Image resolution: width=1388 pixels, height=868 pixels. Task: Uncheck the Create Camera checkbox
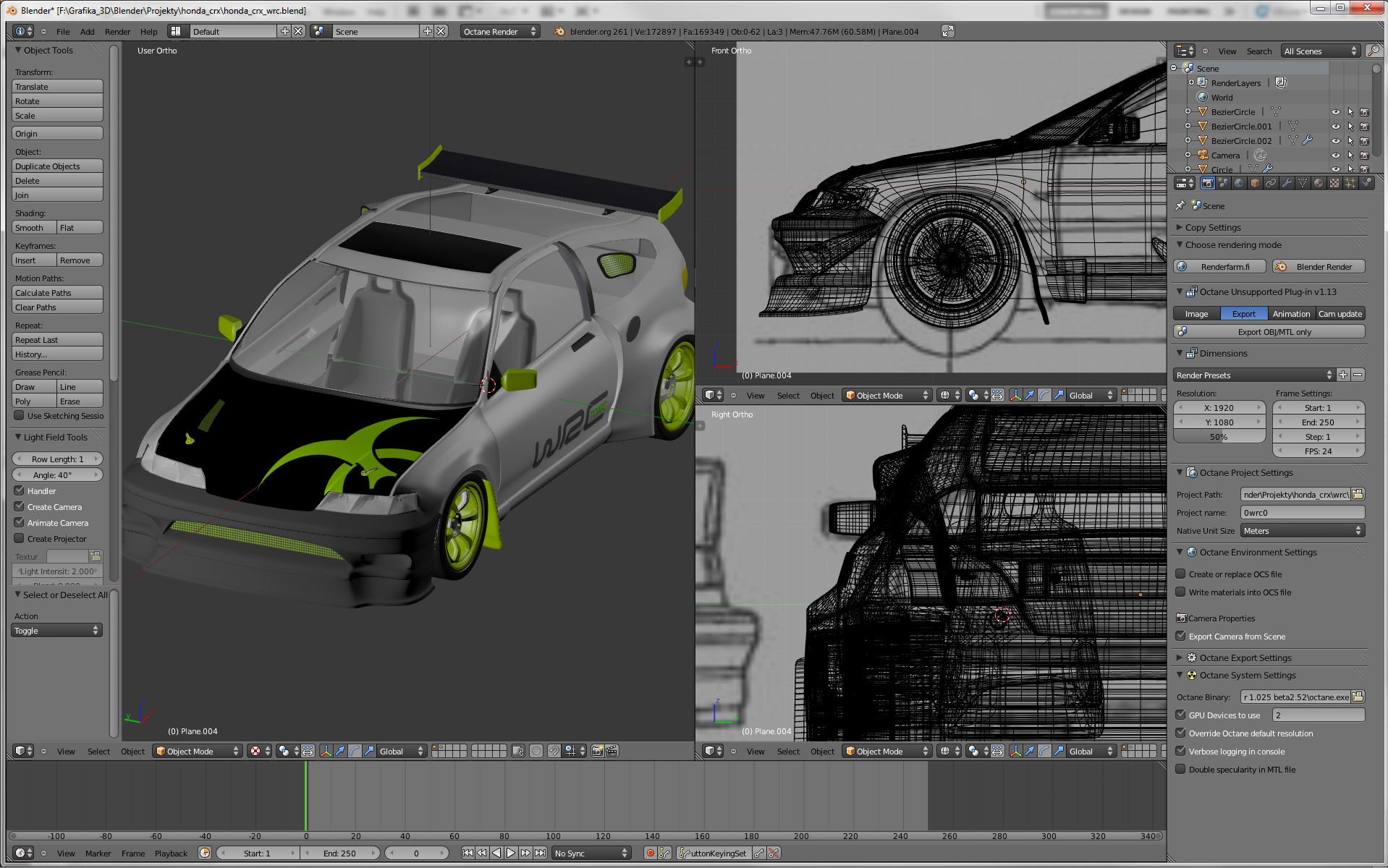point(20,506)
